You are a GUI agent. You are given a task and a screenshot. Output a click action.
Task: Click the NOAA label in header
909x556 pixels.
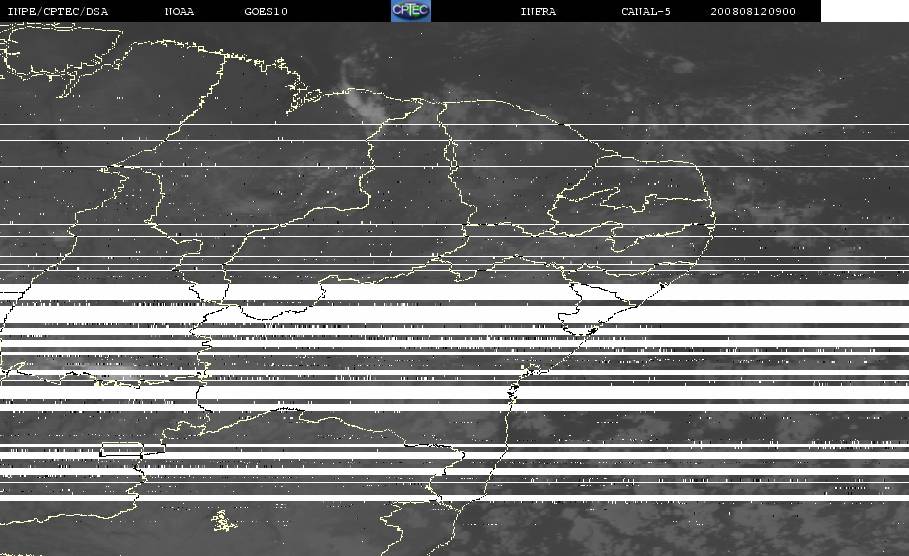(x=179, y=12)
